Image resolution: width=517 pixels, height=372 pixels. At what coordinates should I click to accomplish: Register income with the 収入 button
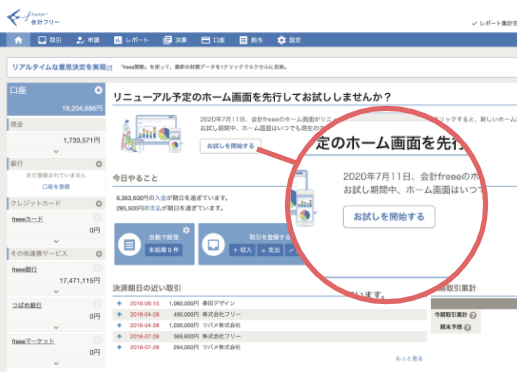(242, 250)
